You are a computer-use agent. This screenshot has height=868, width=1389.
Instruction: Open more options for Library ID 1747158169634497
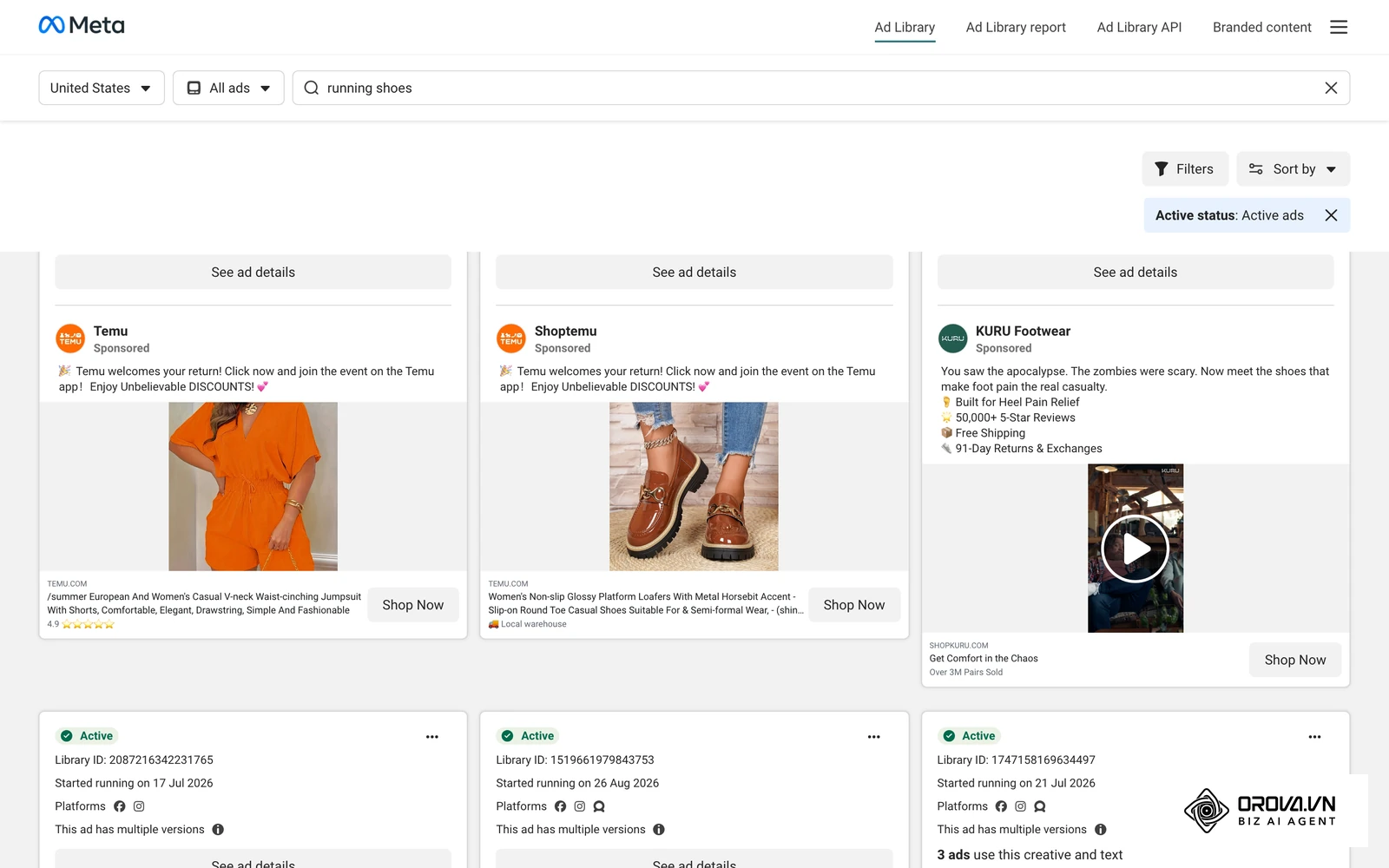(1315, 737)
